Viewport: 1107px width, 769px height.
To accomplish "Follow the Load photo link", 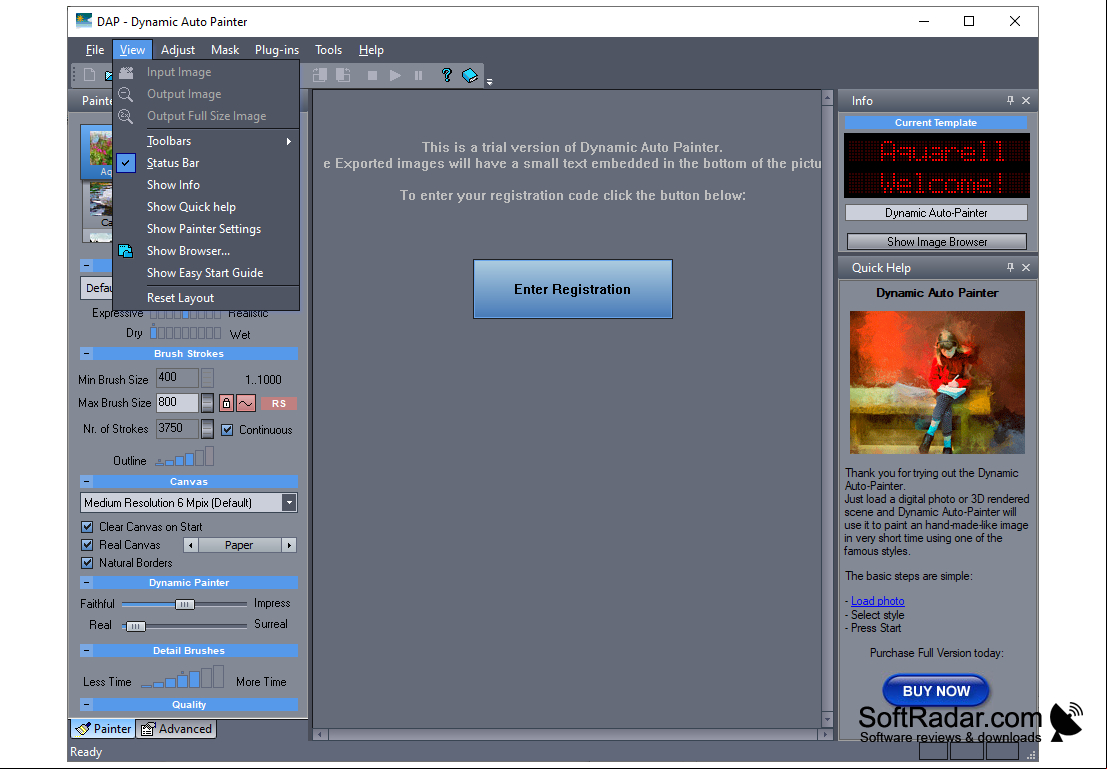I will [878, 601].
